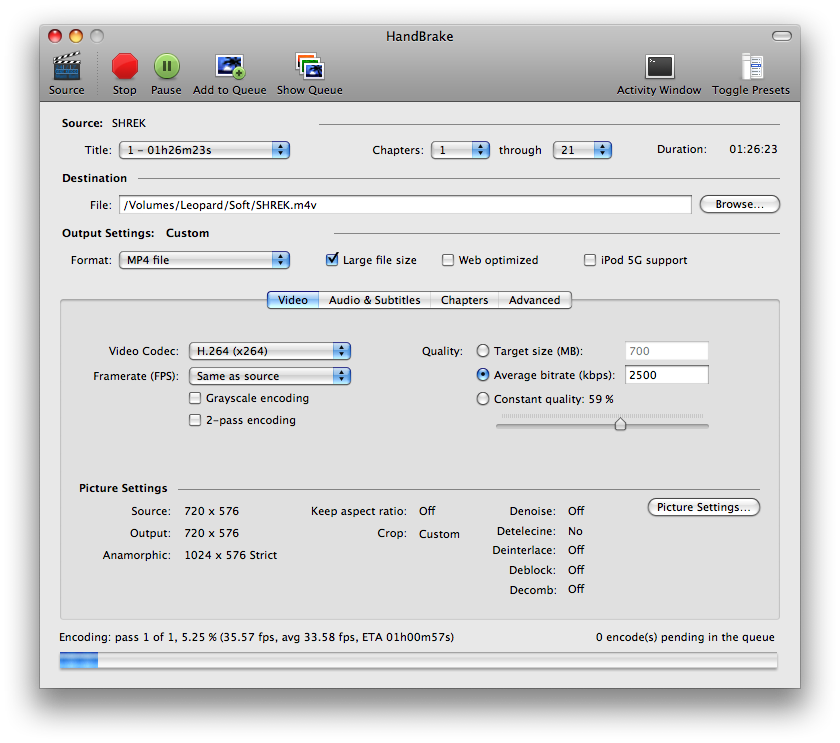840x743 pixels.
Task: Open the Activity Window terminal icon
Action: [659, 66]
